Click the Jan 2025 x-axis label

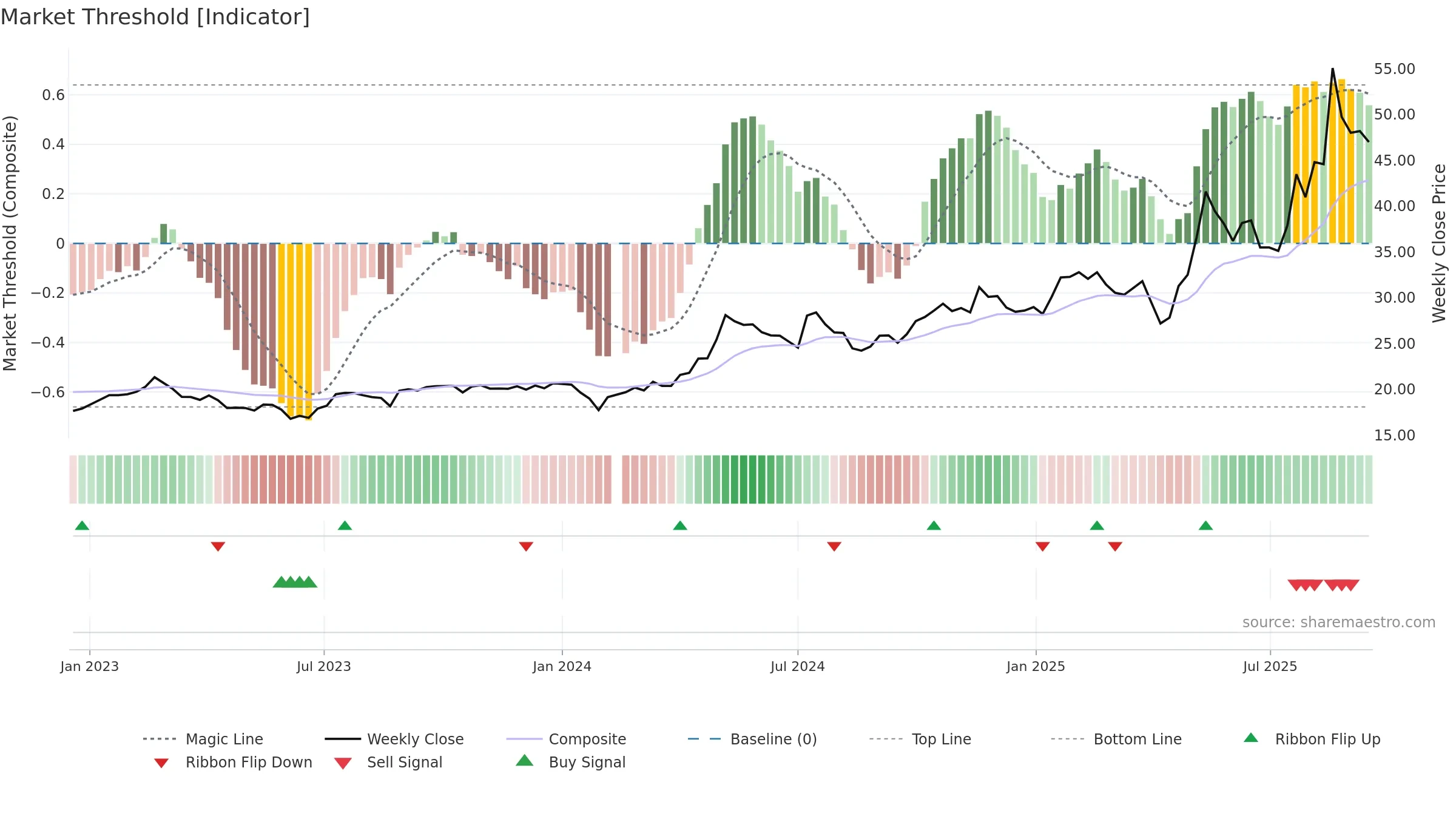[x=1036, y=666]
